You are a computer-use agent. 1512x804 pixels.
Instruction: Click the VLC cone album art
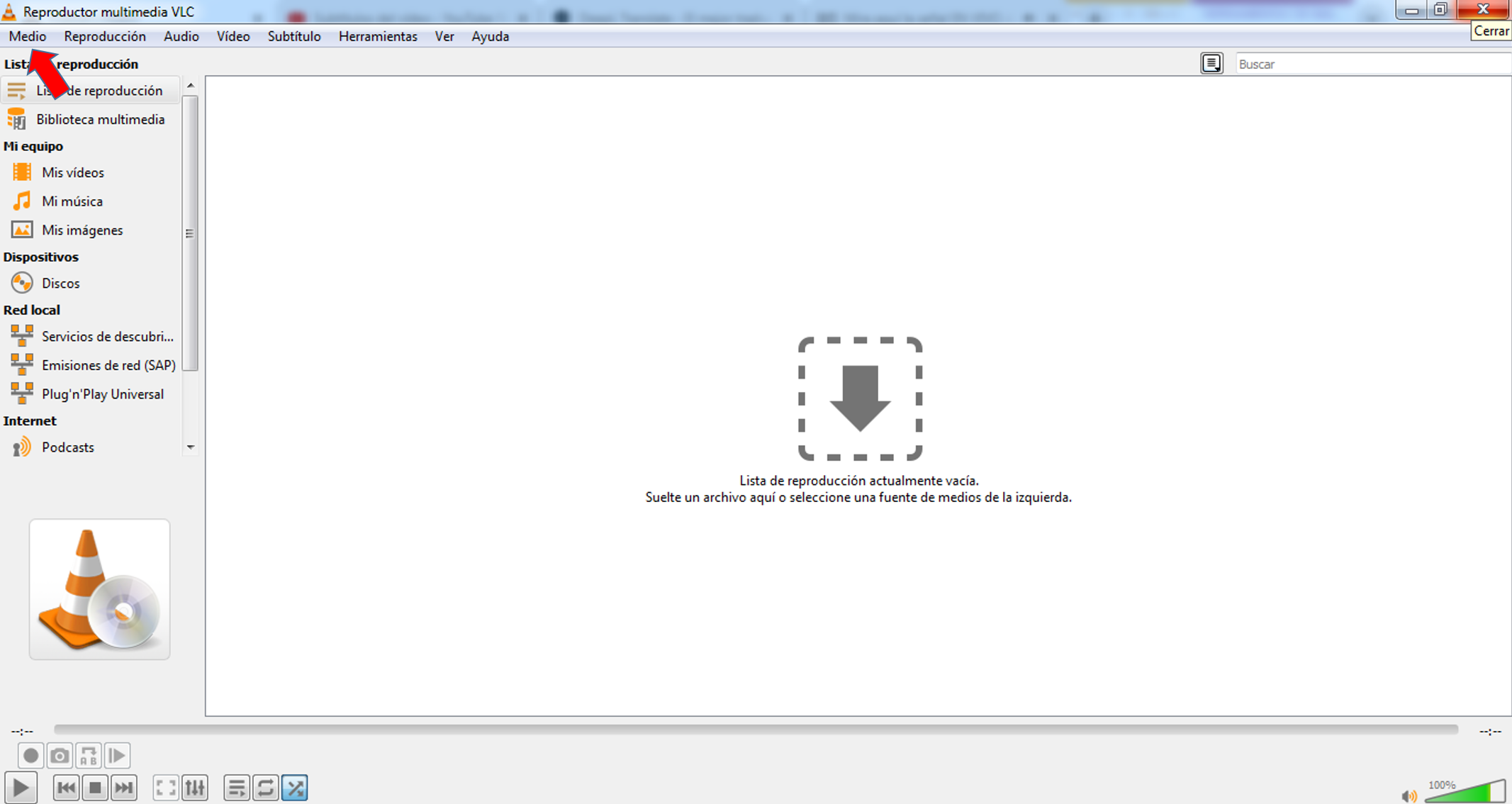pyautogui.click(x=99, y=589)
